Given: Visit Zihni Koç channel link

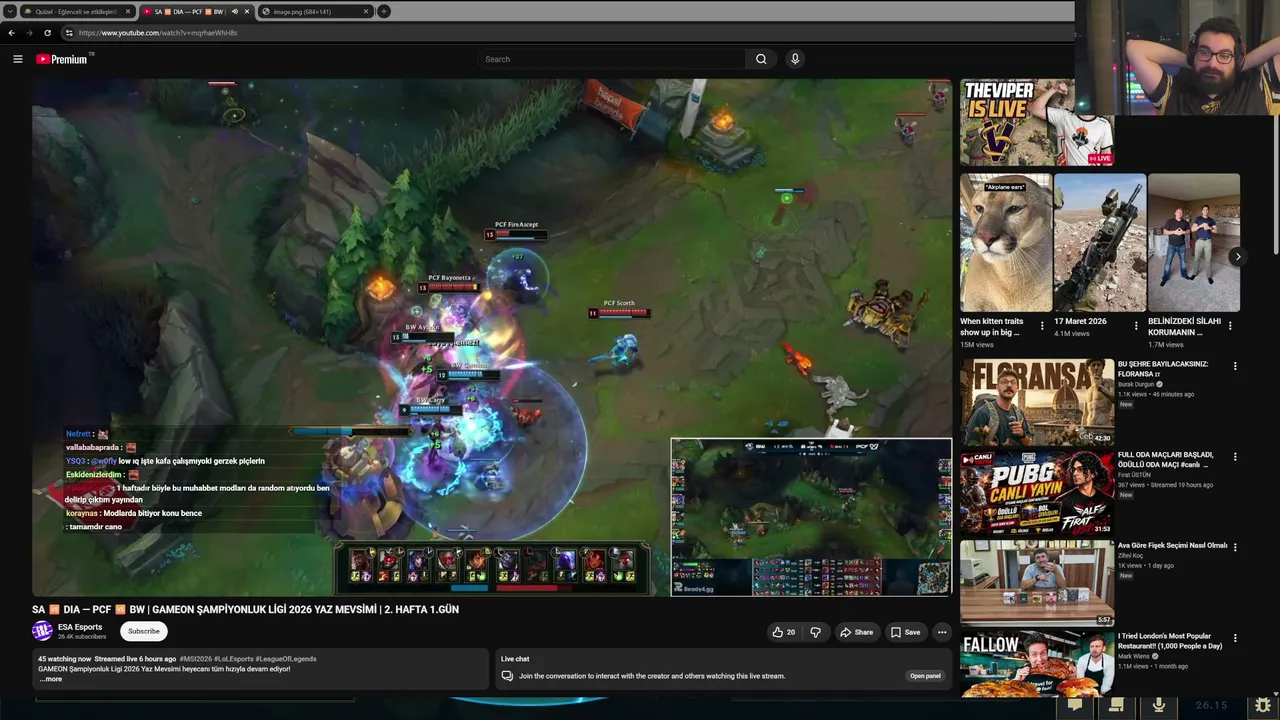Looking at the screenshot, I should point(1130,555).
